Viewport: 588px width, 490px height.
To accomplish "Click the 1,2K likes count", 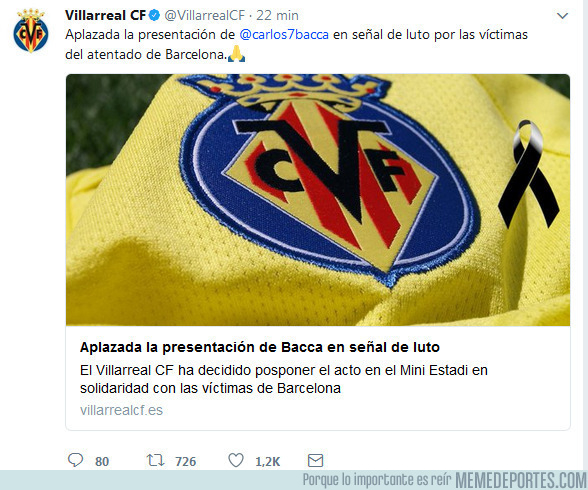I will (x=268, y=462).
